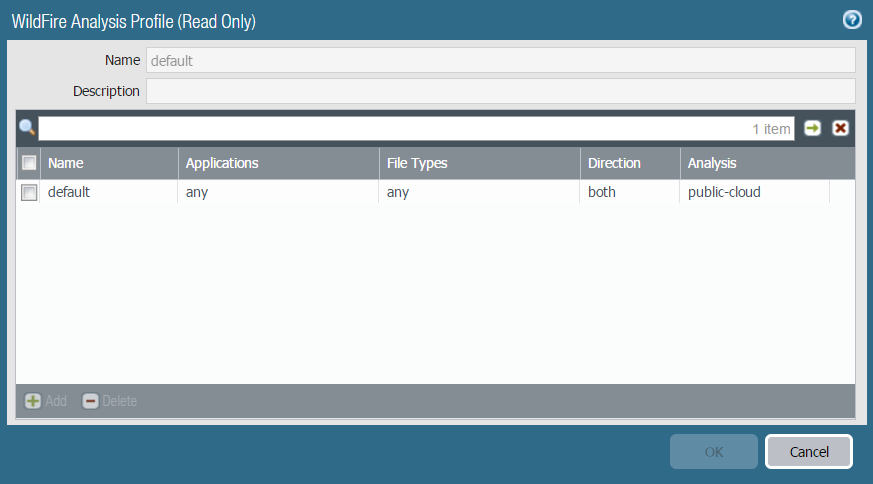Cancel the WildFire profile dialog
The image size is (873, 484).
(809, 452)
